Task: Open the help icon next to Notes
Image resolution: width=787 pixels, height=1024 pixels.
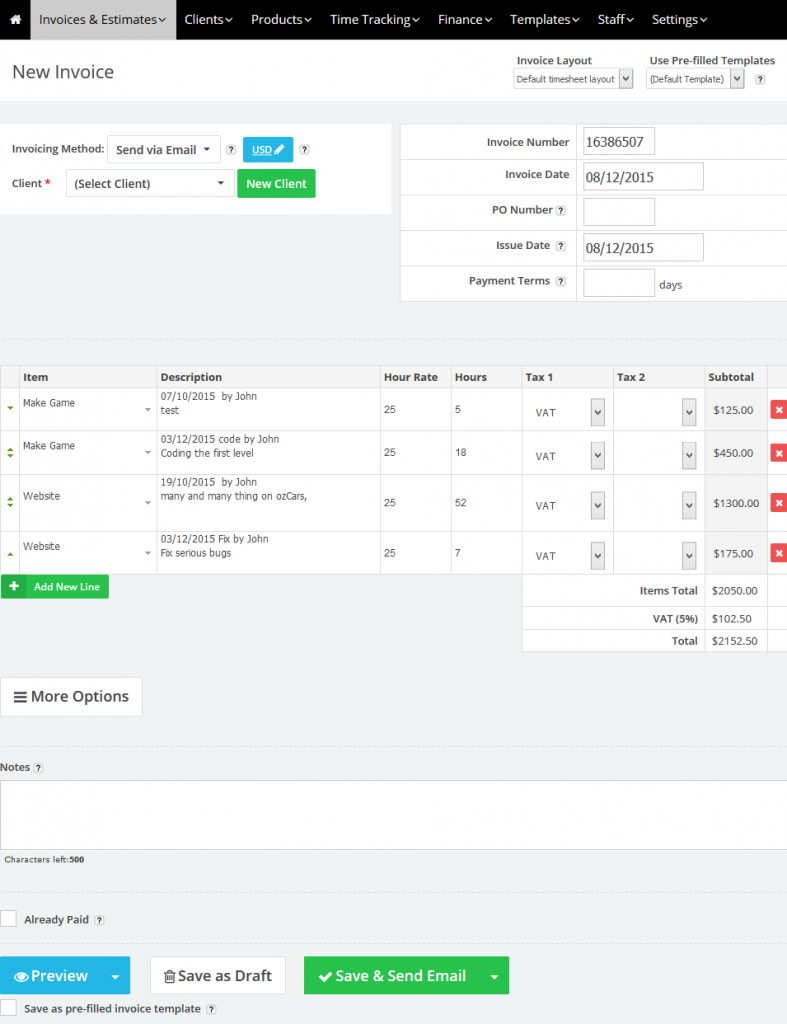Action: 39,768
